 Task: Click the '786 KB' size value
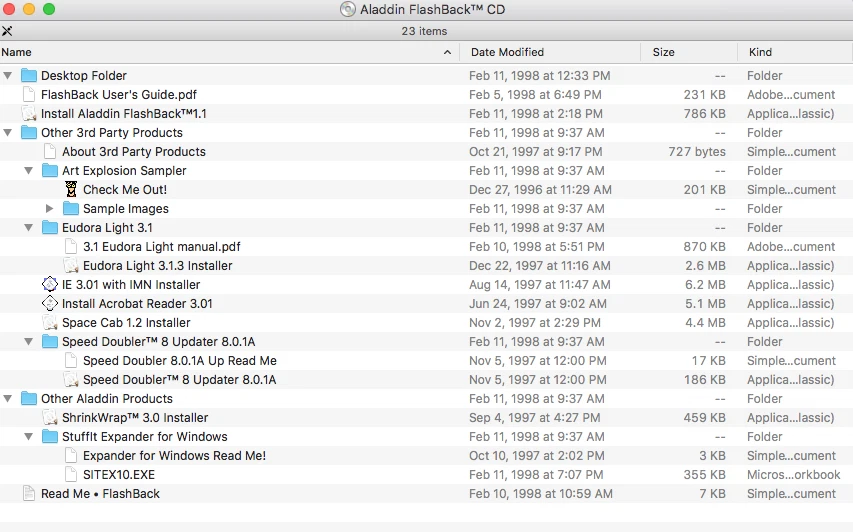(704, 114)
